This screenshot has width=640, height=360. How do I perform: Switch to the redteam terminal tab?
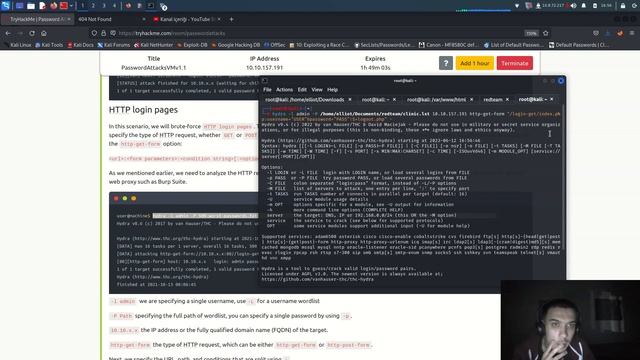(493, 100)
